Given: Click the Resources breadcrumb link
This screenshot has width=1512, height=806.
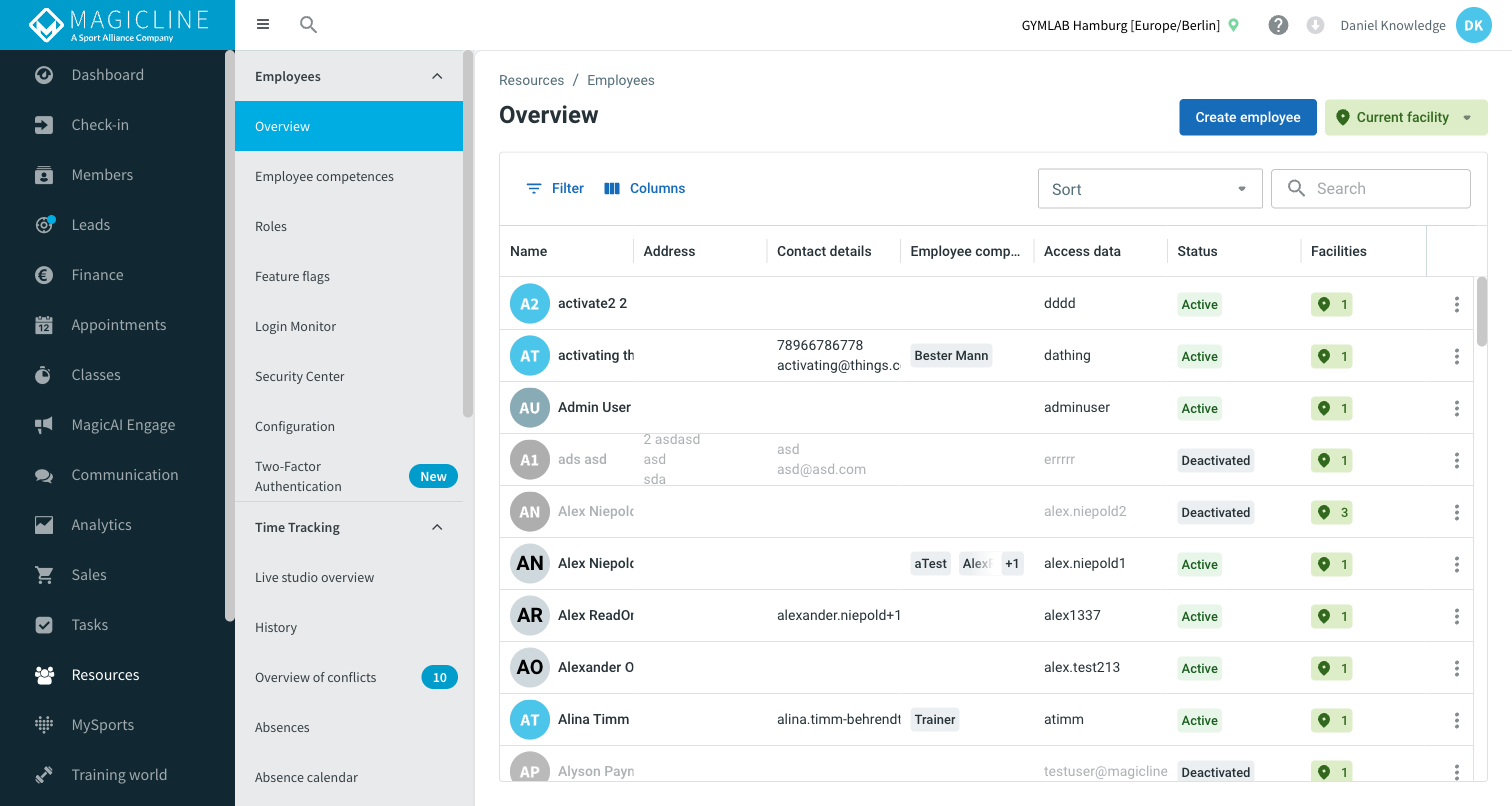Looking at the screenshot, I should pyautogui.click(x=532, y=80).
